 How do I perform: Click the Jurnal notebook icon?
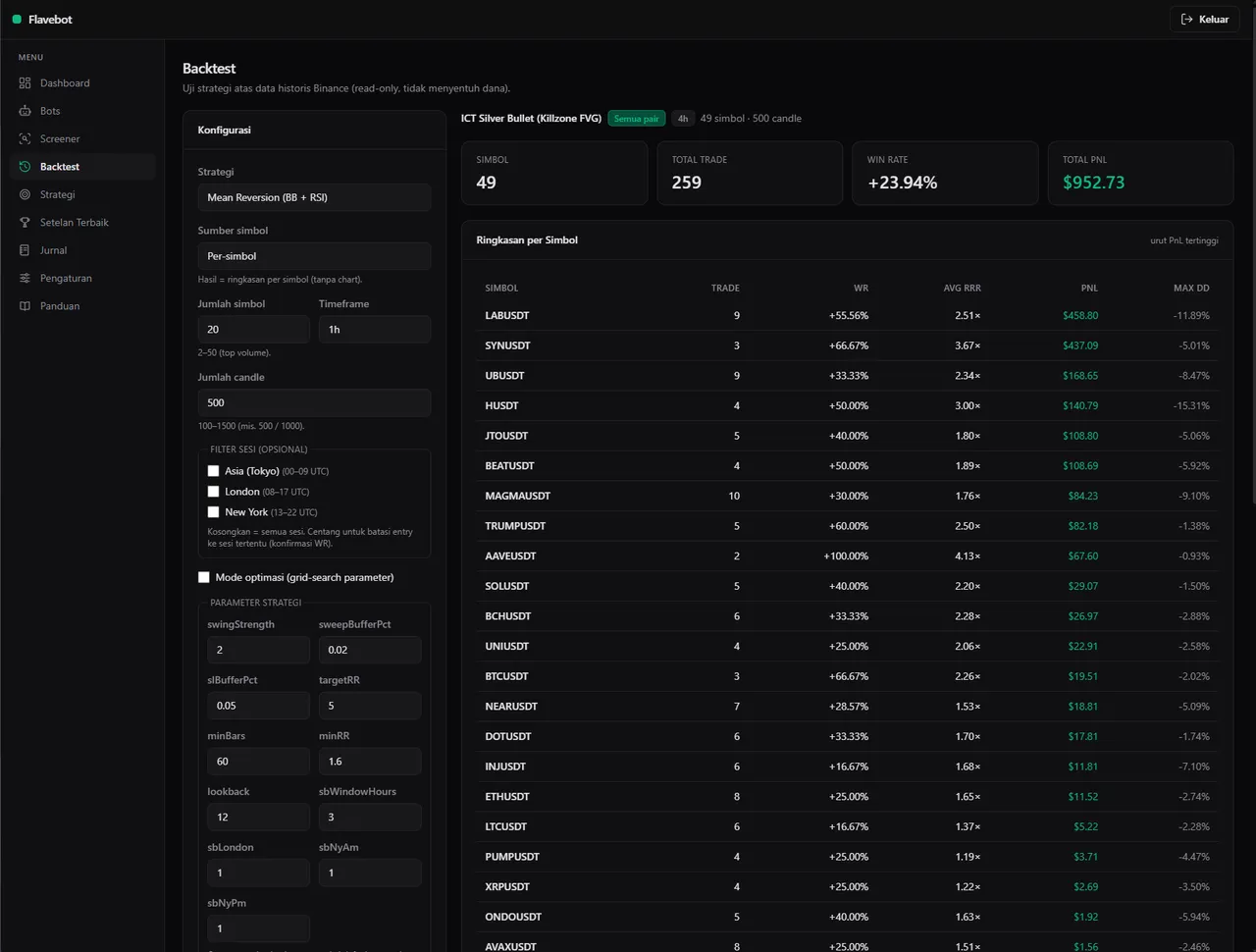(25, 250)
